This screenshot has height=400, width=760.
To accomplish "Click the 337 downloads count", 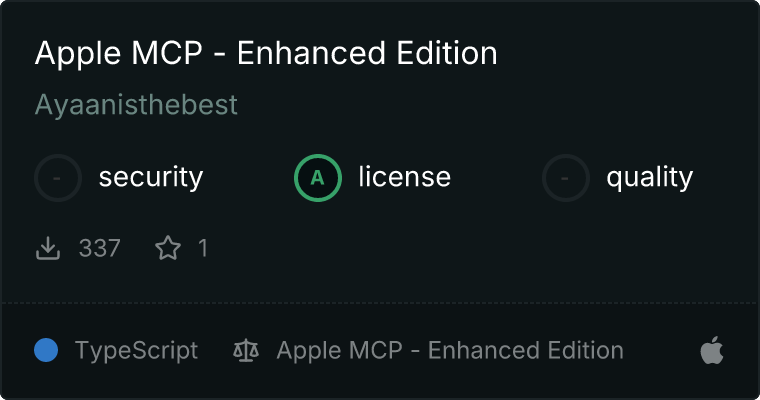I will click(x=99, y=248).
